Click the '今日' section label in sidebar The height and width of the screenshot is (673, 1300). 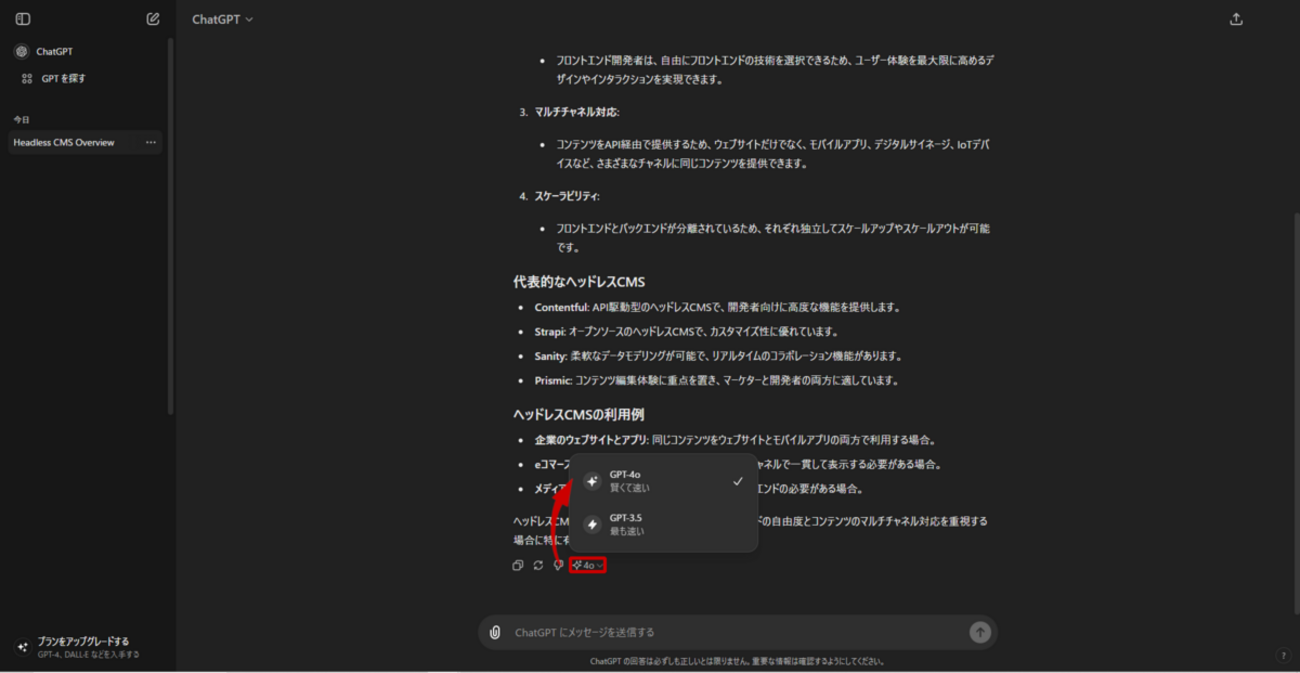(21, 120)
